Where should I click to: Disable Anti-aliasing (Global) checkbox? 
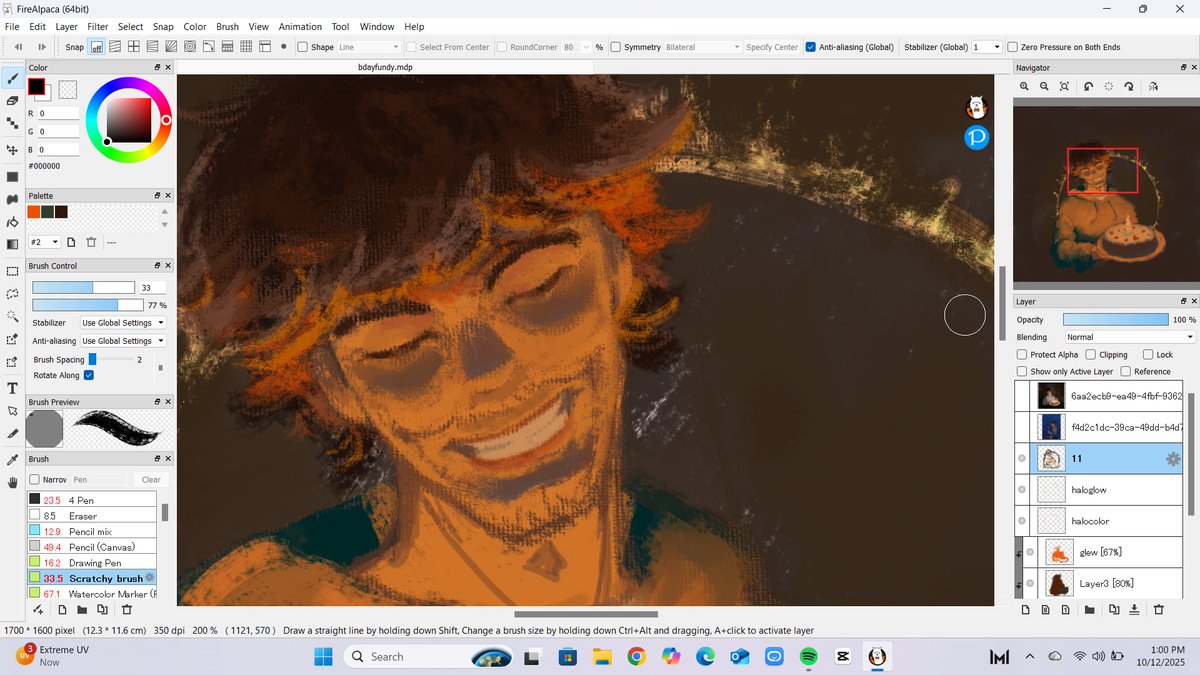[x=811, y=47]
